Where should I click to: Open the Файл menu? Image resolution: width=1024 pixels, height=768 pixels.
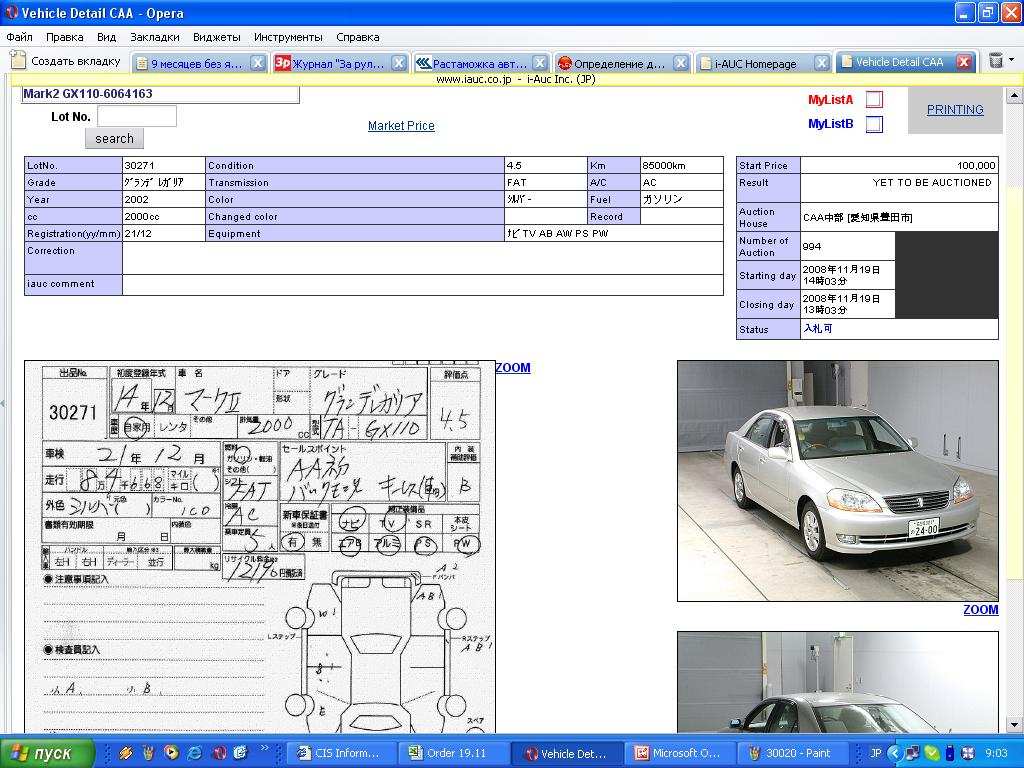pyautogui.click(x=20, y=37)
